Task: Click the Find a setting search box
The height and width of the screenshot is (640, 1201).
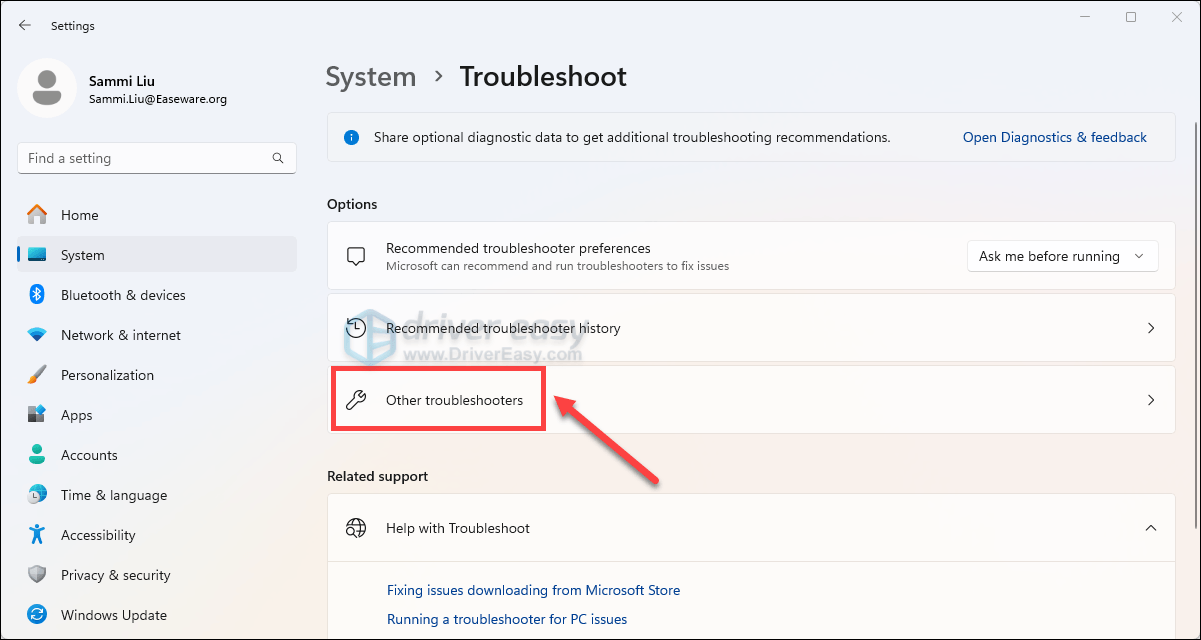Action: click(145, 158)
